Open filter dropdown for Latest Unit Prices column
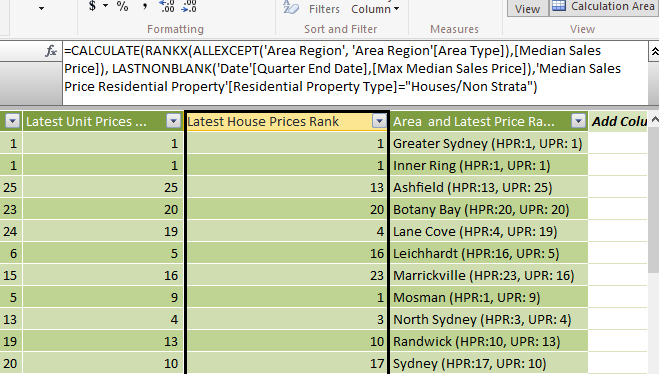This screenshot has height=374, width=659. 173,121
